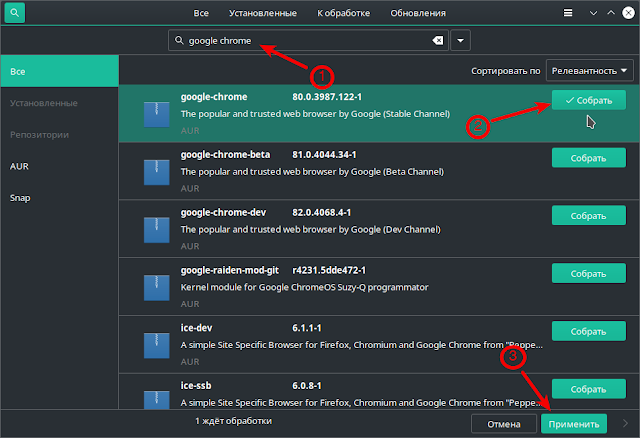
Task: Maximize window with the up chevron
Action: (611, 13)
